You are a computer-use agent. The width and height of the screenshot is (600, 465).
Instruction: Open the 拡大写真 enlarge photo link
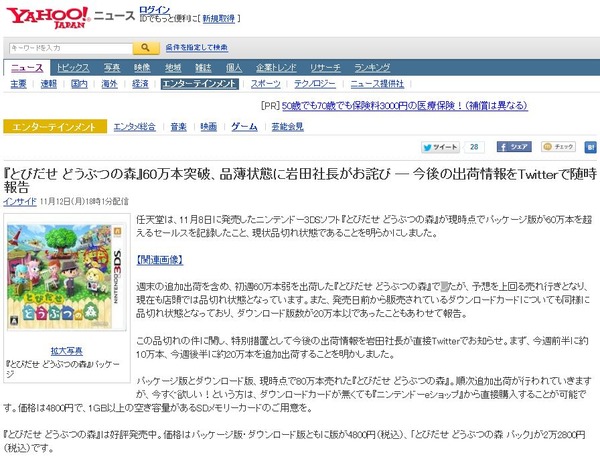67,351
